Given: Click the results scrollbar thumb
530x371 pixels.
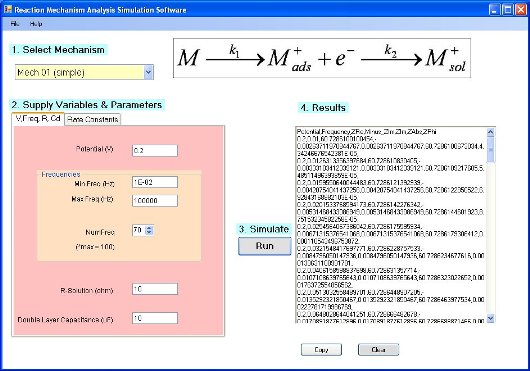Looking at the screenshot, I should click(491, 149).
